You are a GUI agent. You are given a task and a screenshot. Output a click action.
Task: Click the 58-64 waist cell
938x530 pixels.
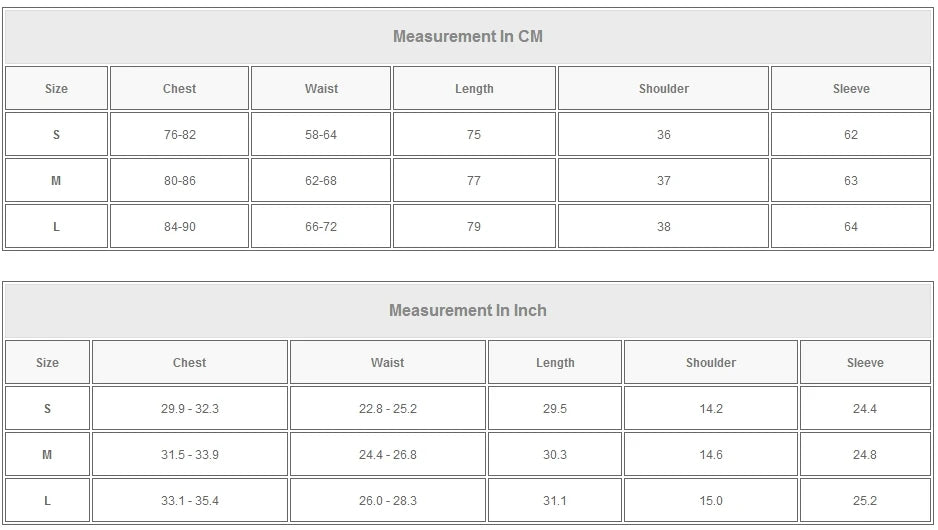pos(321,135)
